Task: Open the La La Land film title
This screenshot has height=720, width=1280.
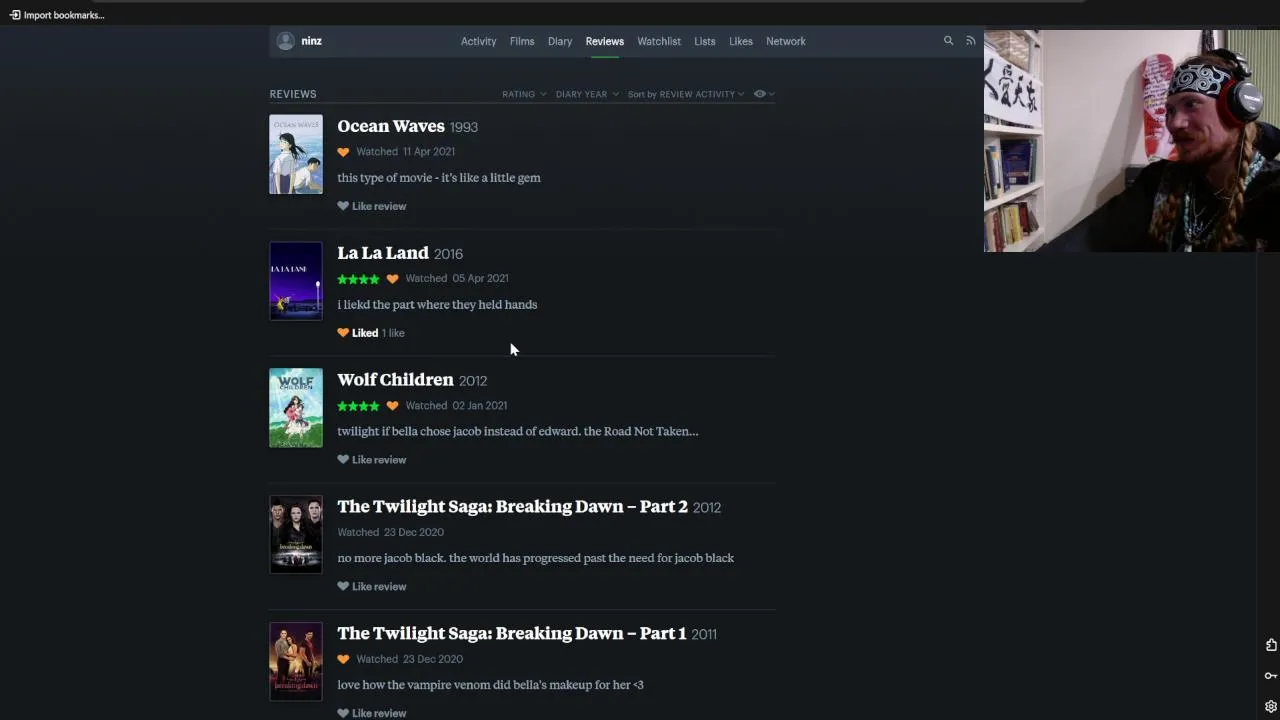Action: pos(383,253)
